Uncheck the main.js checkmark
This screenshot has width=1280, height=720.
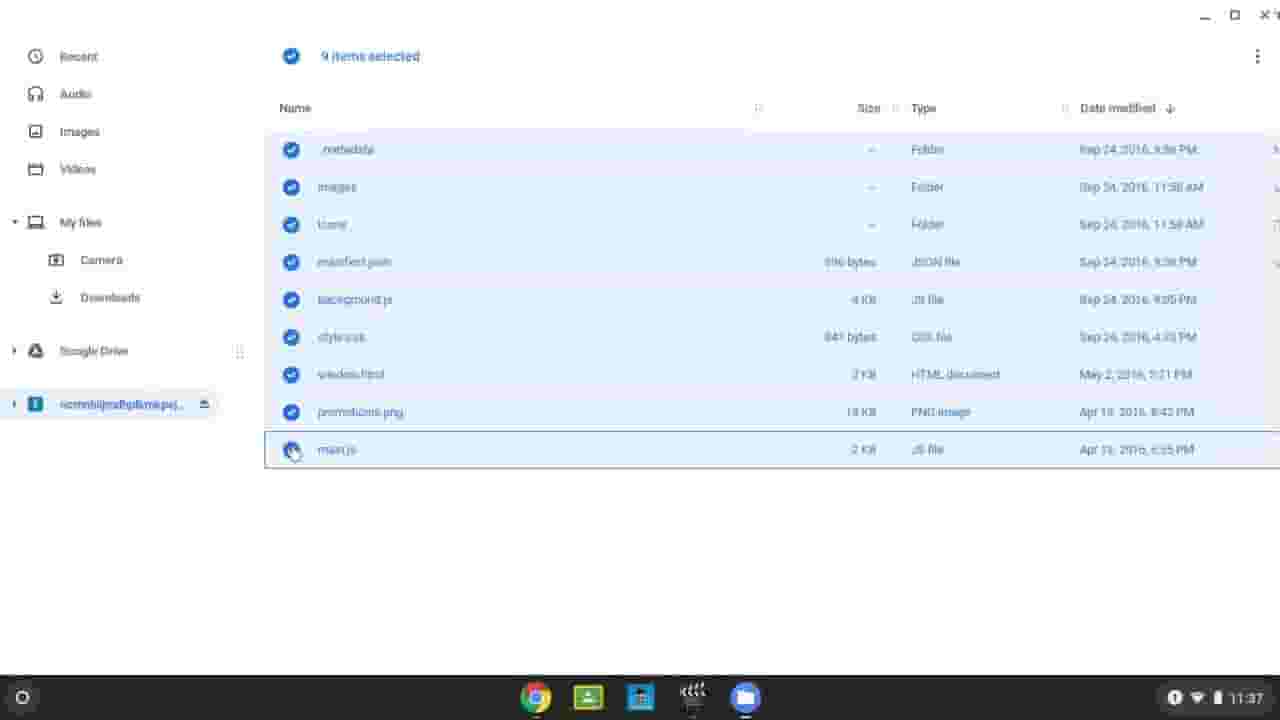coord(291,450)
